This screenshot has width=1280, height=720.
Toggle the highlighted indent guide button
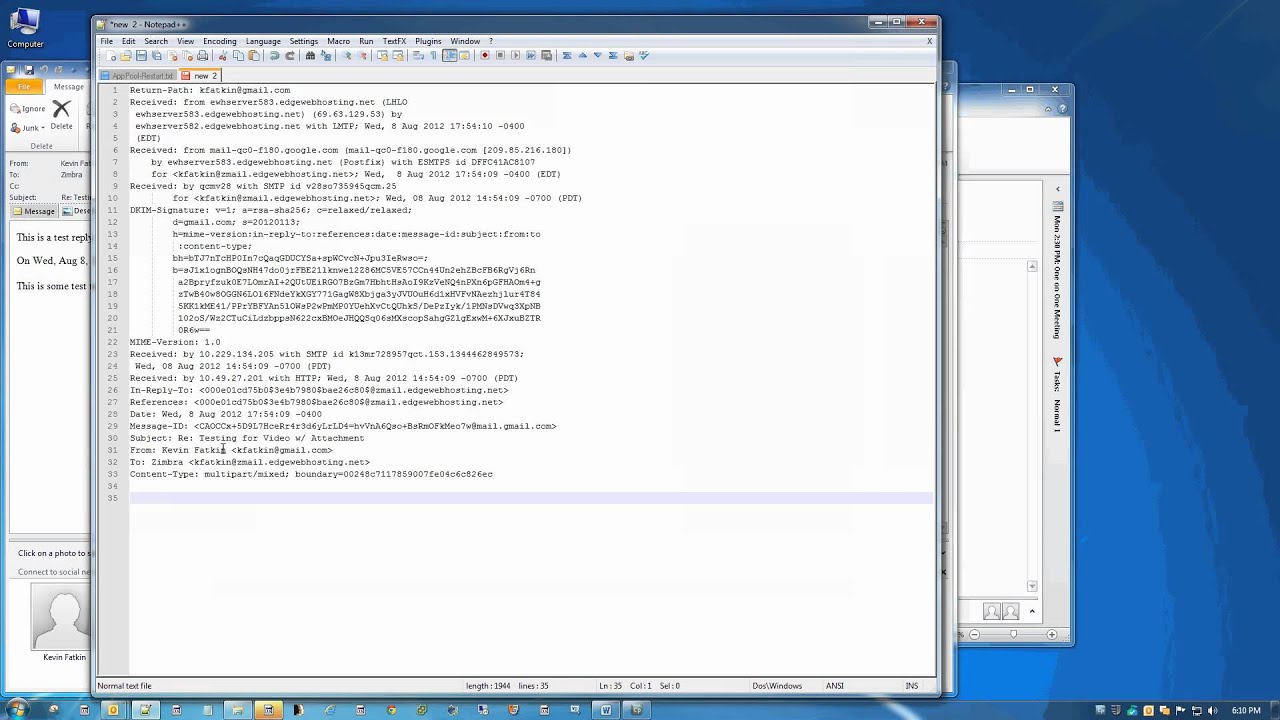point(449,55)
